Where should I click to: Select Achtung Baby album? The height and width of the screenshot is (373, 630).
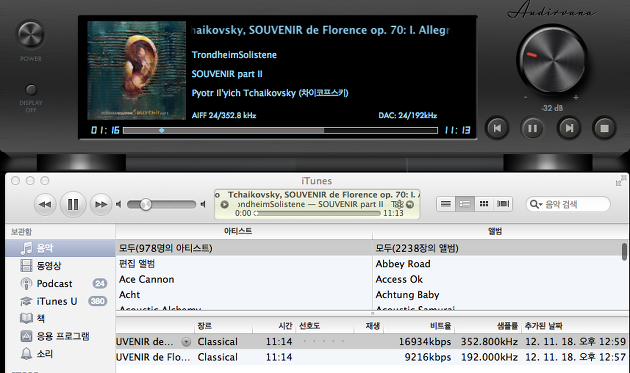point(497,295)
